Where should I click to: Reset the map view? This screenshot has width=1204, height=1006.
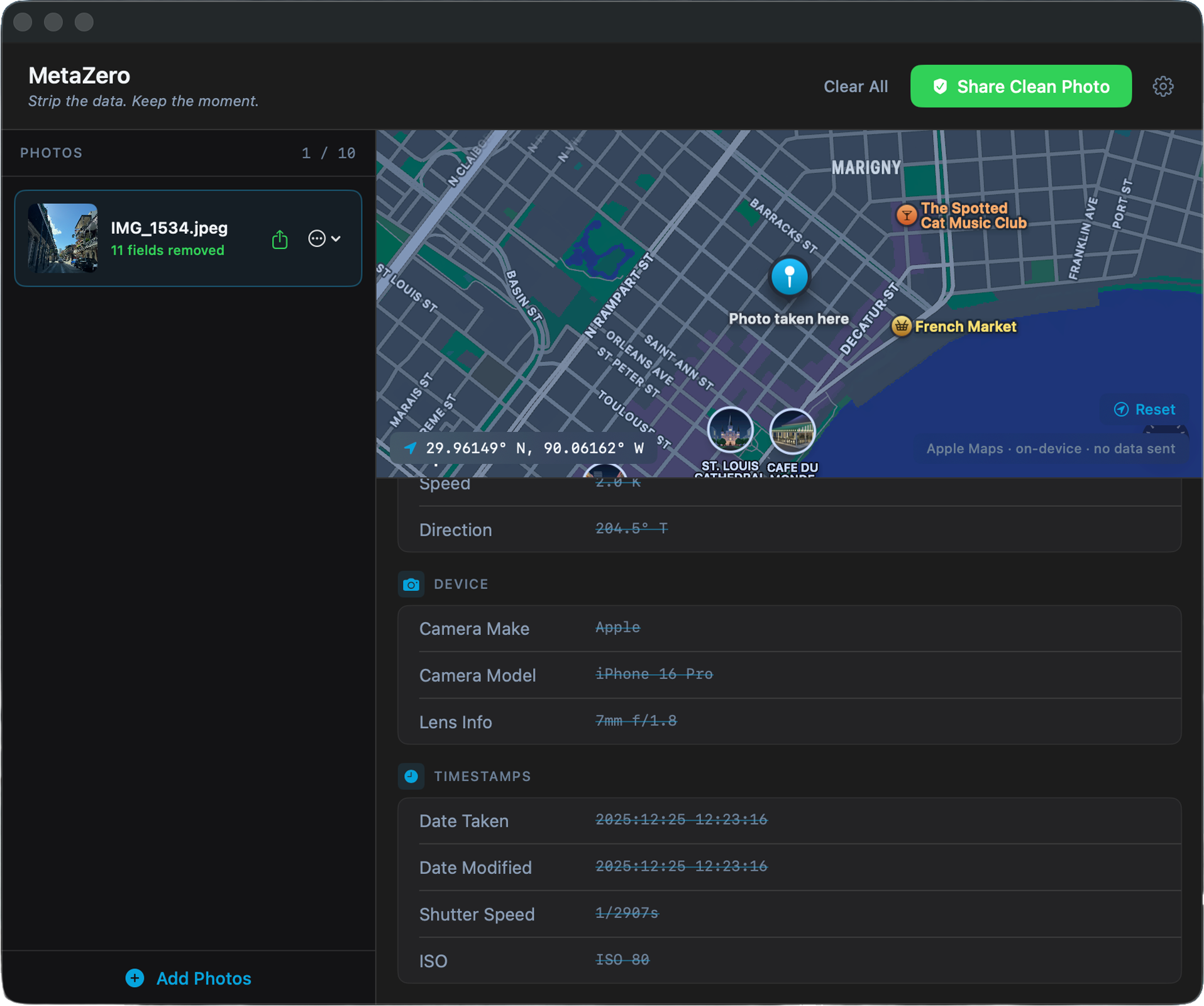point(1144,409)
